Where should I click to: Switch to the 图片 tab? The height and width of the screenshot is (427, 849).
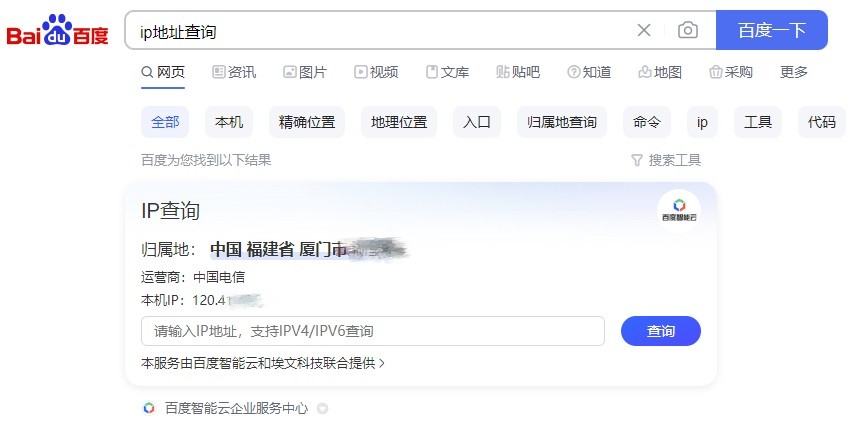click(x=305, y=72)
